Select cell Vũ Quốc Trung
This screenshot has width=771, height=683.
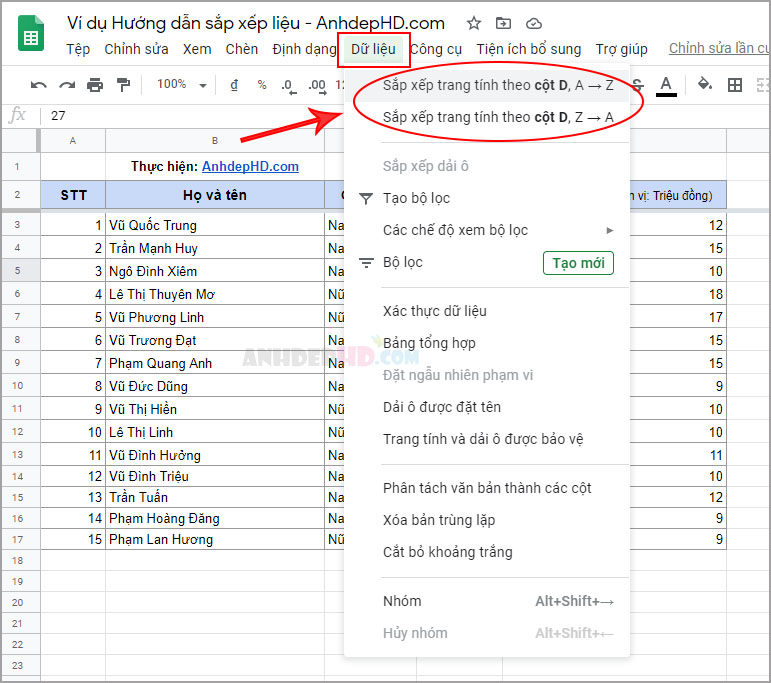coord(215,225)
